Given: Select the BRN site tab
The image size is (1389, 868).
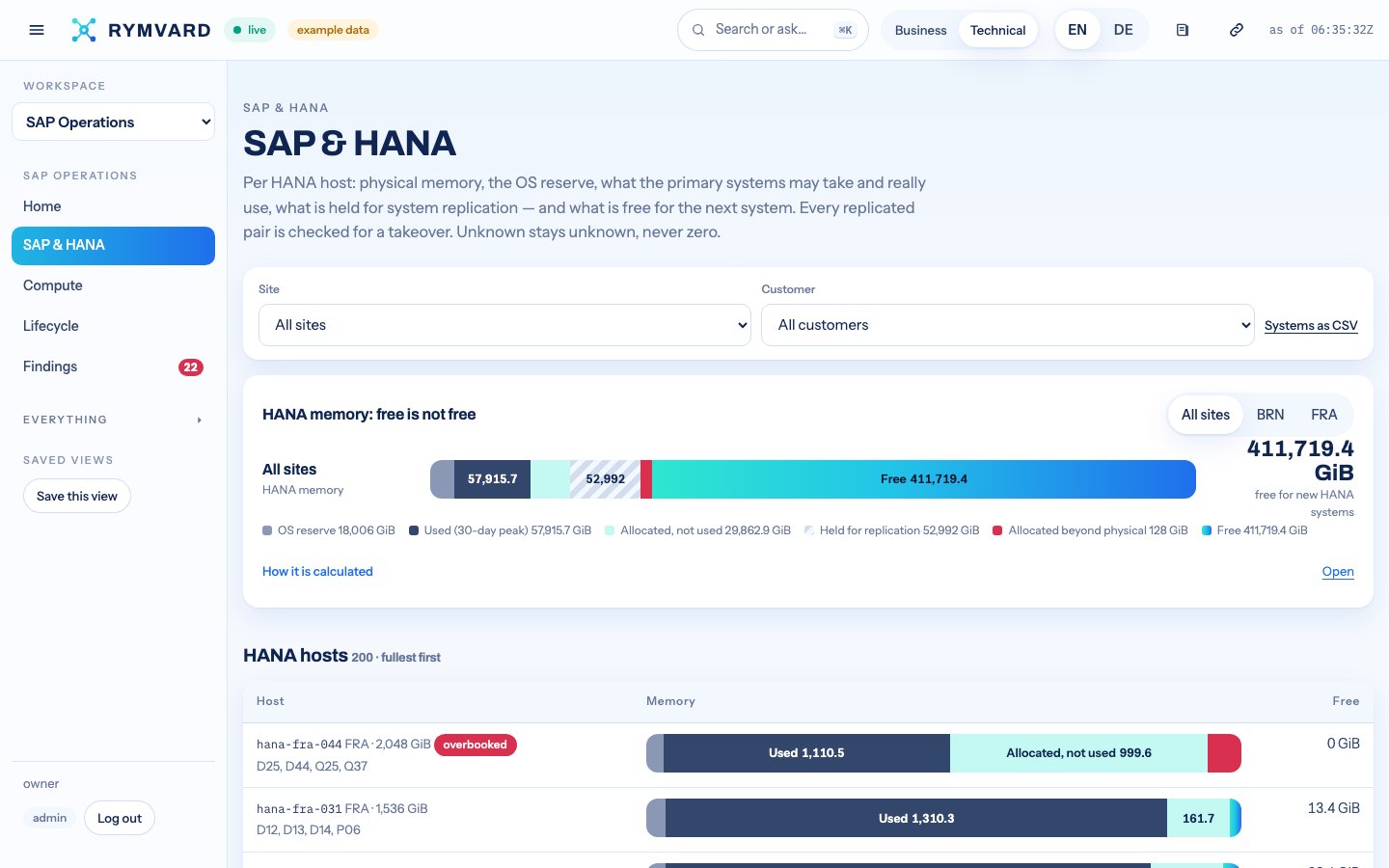Looking at the screenshot, I should click(x=1270, y=415).
